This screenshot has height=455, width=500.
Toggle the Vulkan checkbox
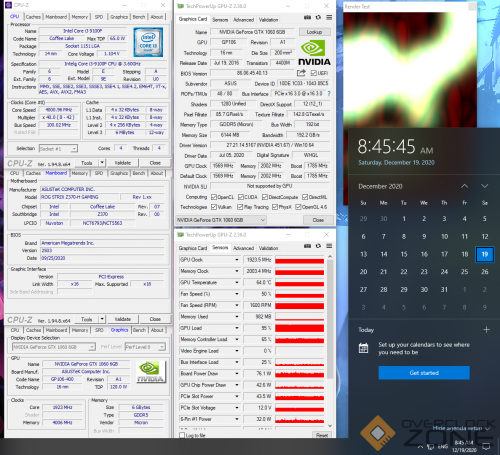click(214, 207)
